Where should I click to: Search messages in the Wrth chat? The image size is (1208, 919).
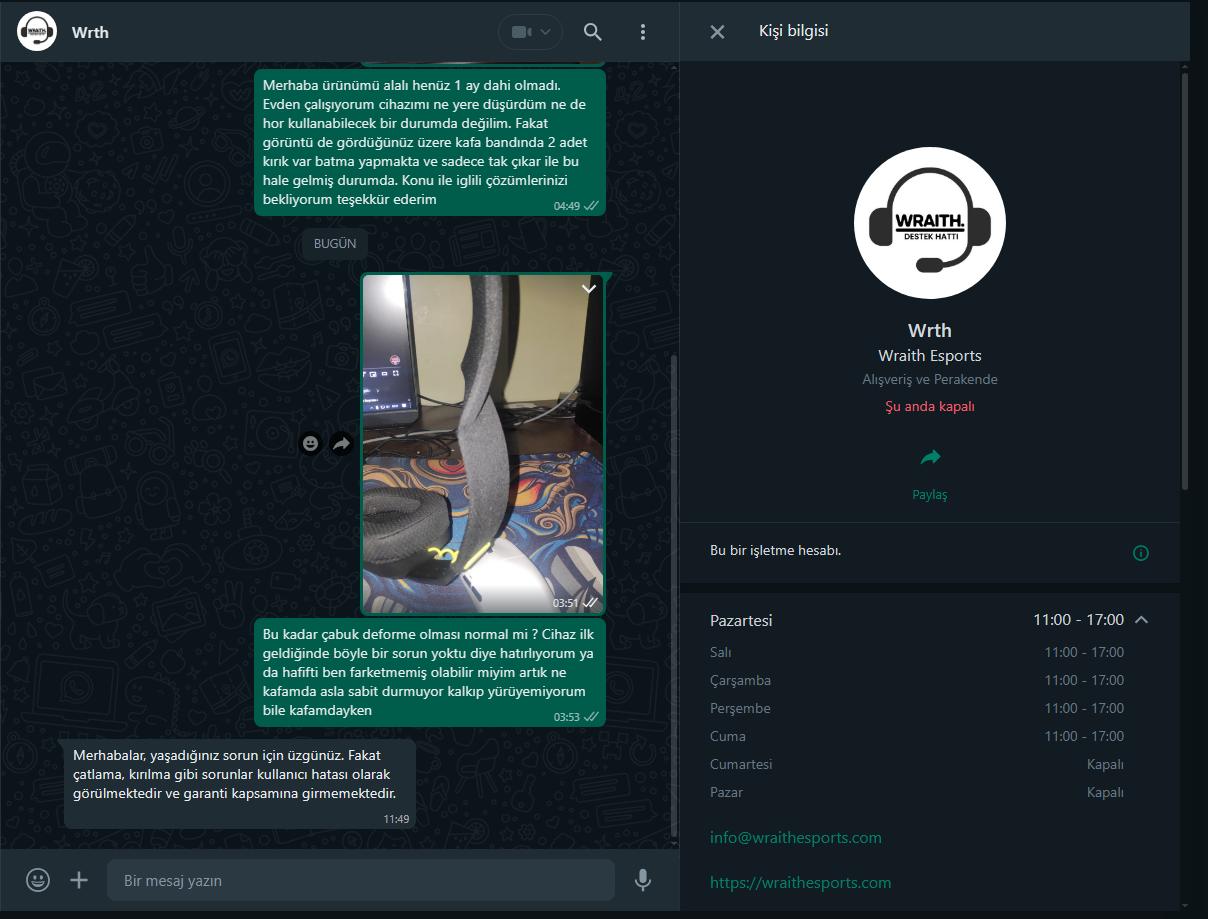pos(592,31)
